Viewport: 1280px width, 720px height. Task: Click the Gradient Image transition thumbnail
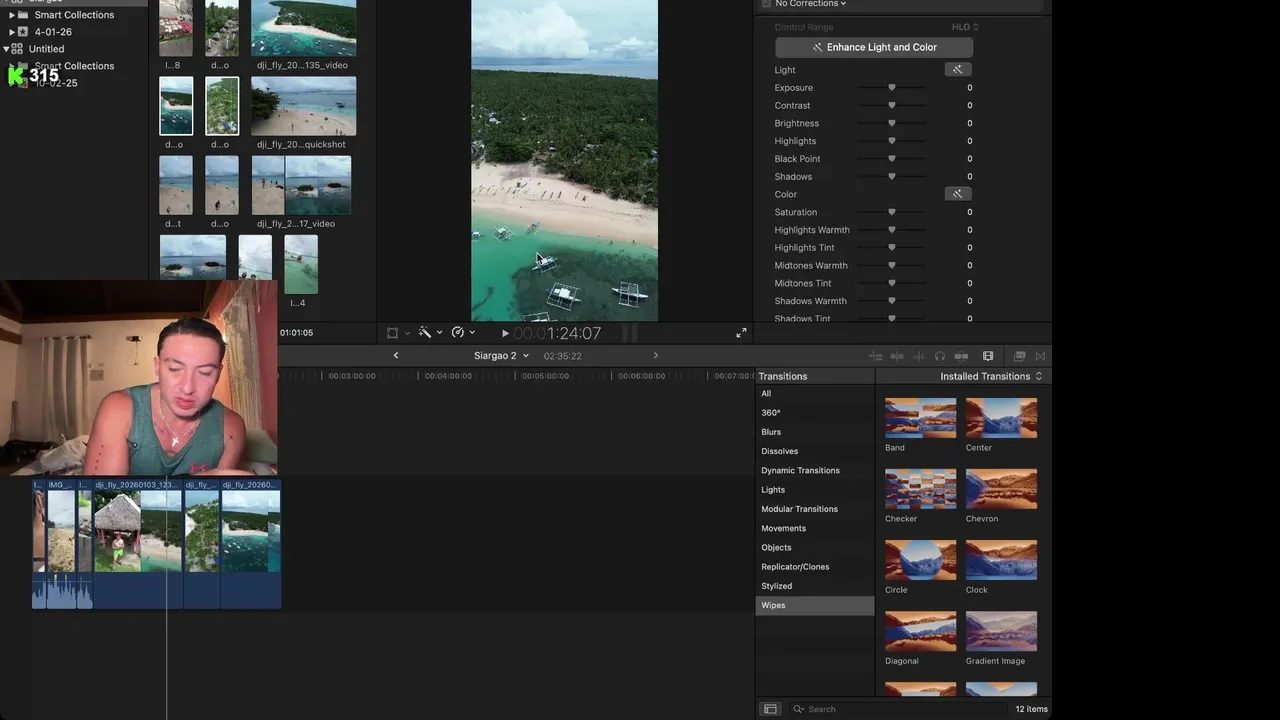pyautogui.click(x=1001, y=631)
